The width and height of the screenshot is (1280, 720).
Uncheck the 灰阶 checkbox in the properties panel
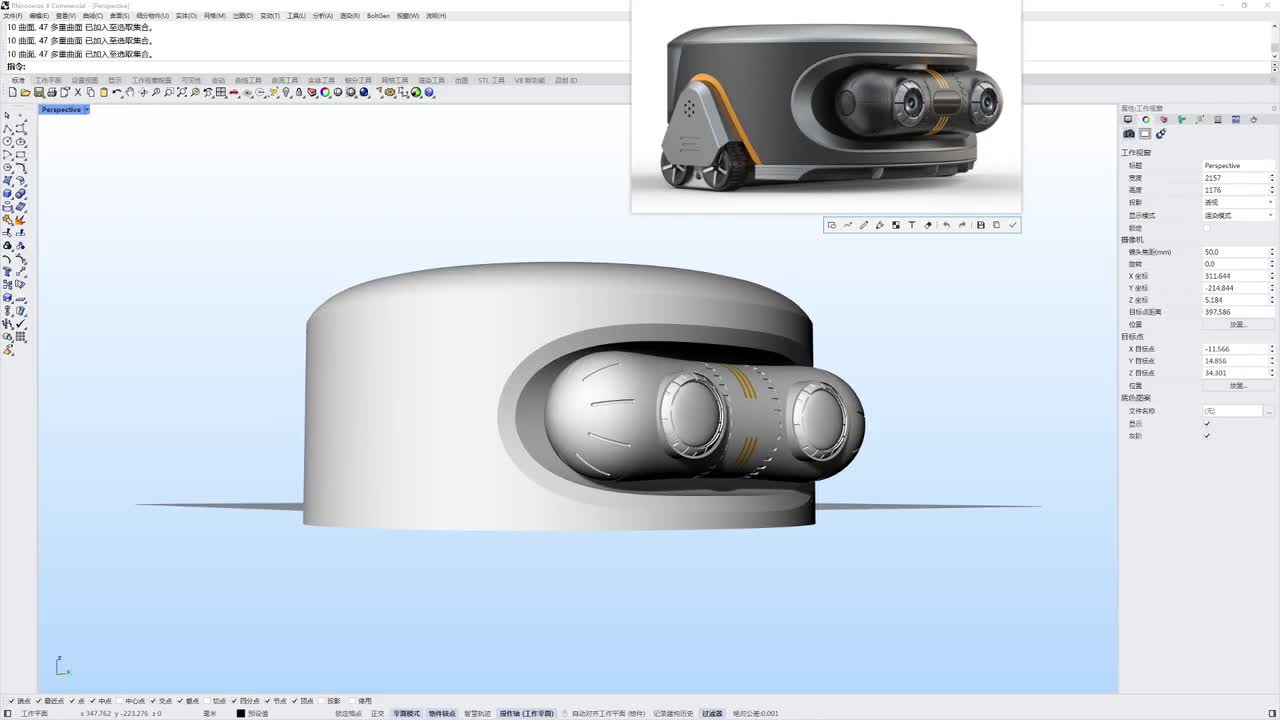click(x=1207, y=436)
